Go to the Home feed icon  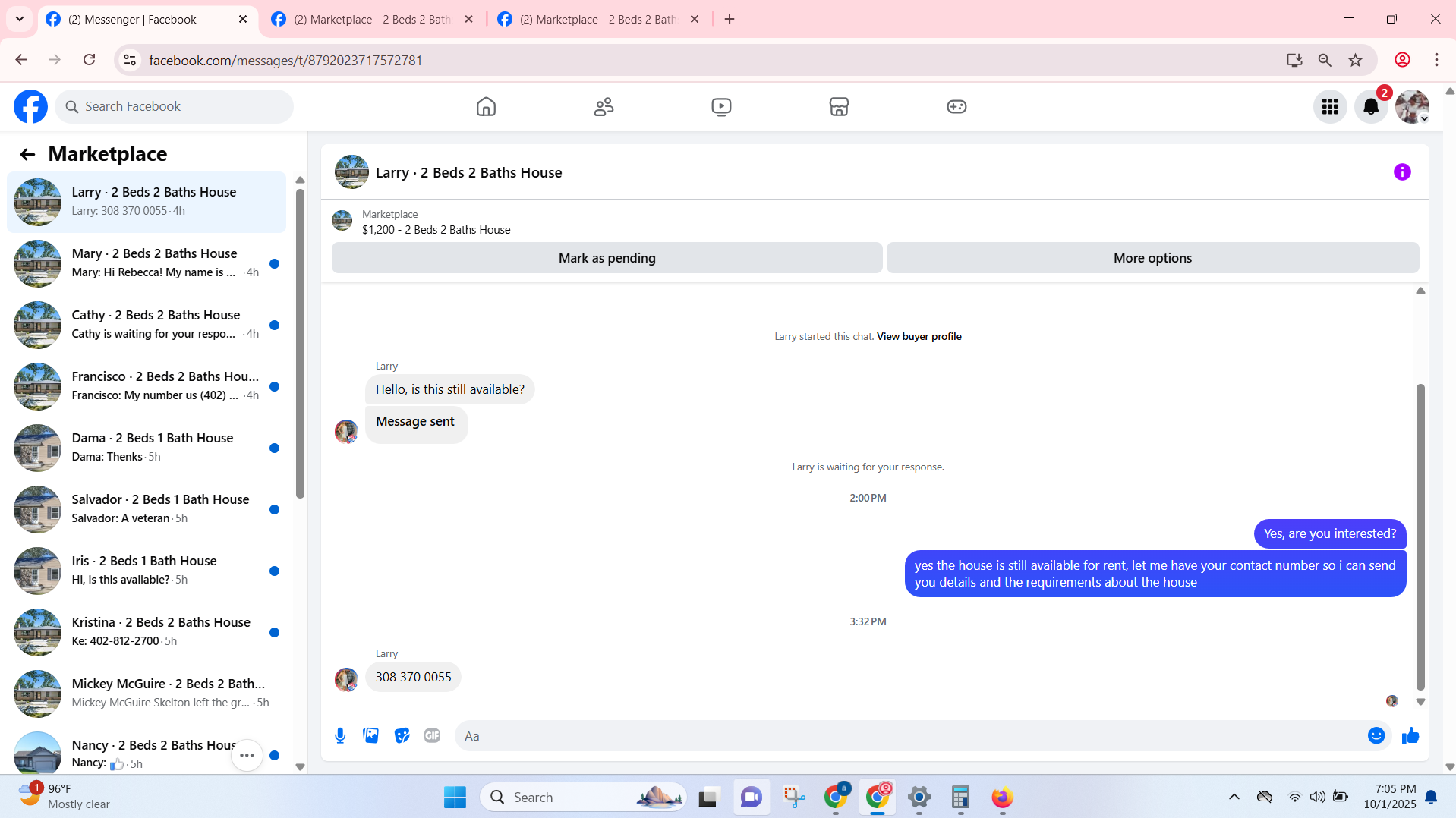(486, 107)
